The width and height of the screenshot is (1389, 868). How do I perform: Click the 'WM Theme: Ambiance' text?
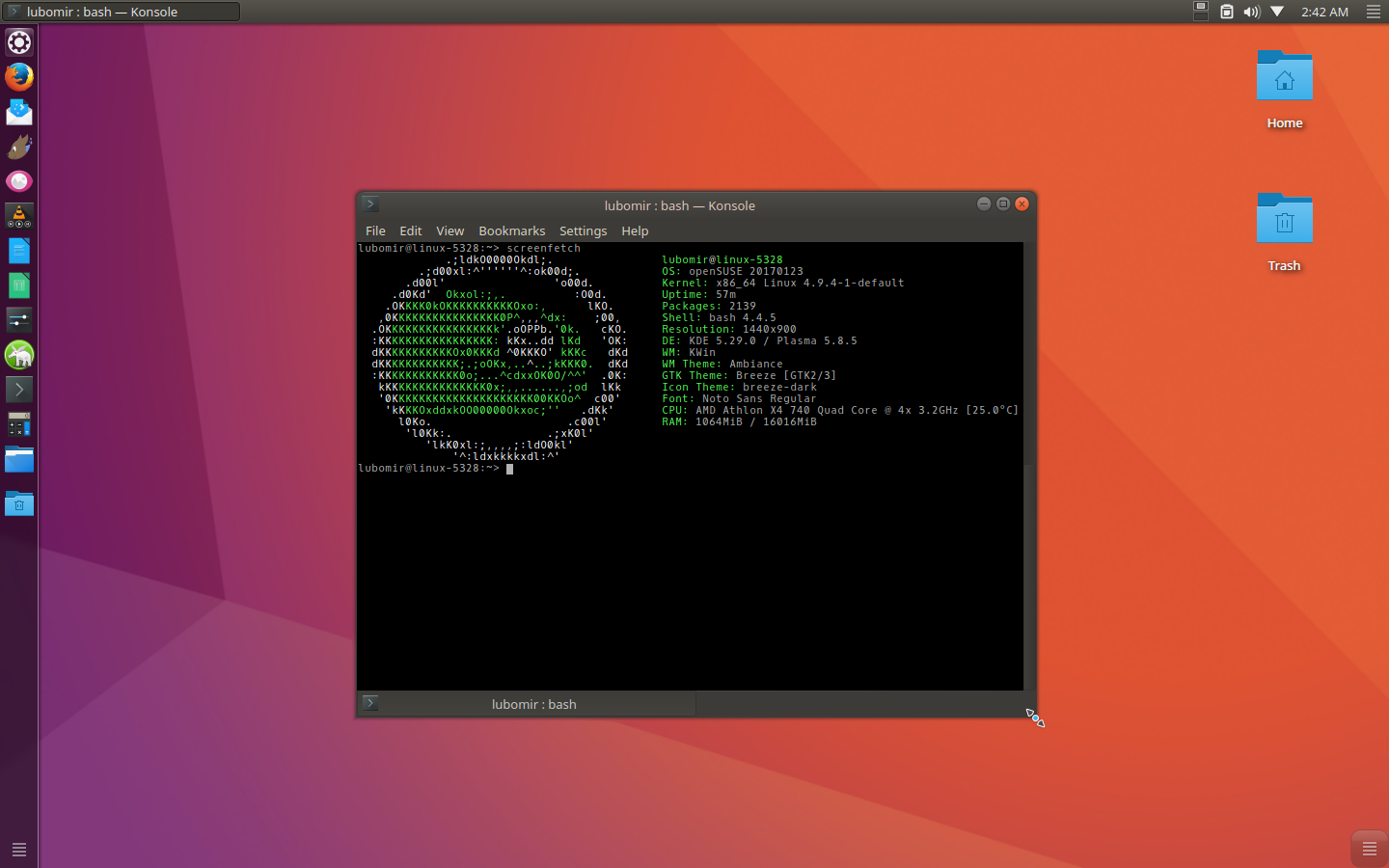click(722, 365)
